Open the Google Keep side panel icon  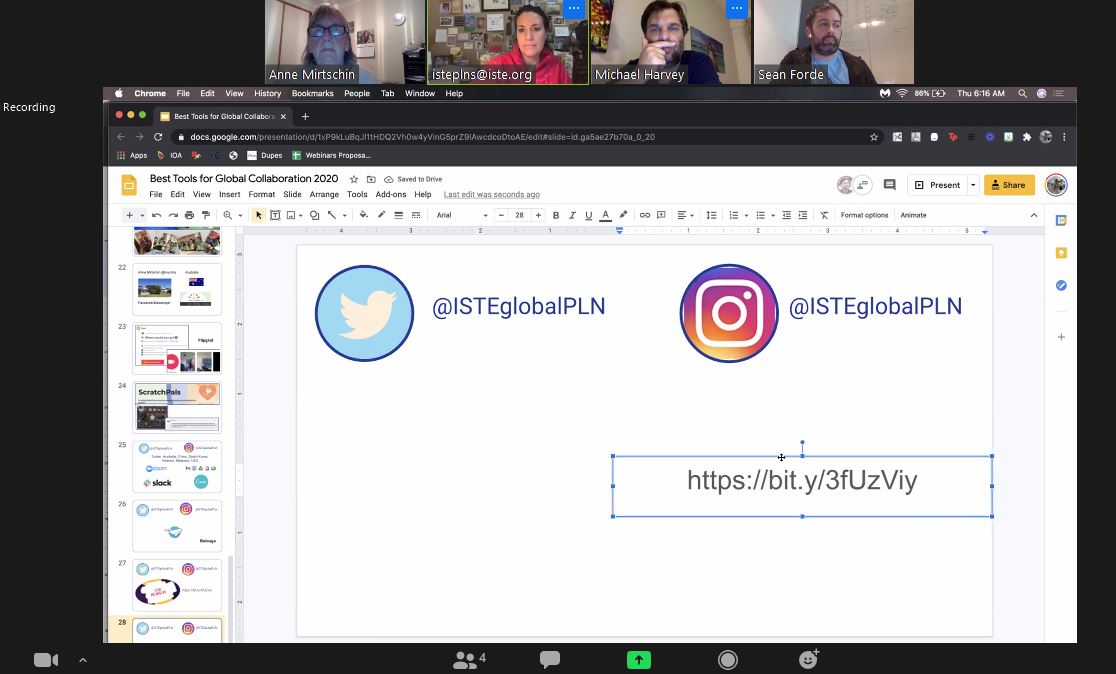point(1061,253)
